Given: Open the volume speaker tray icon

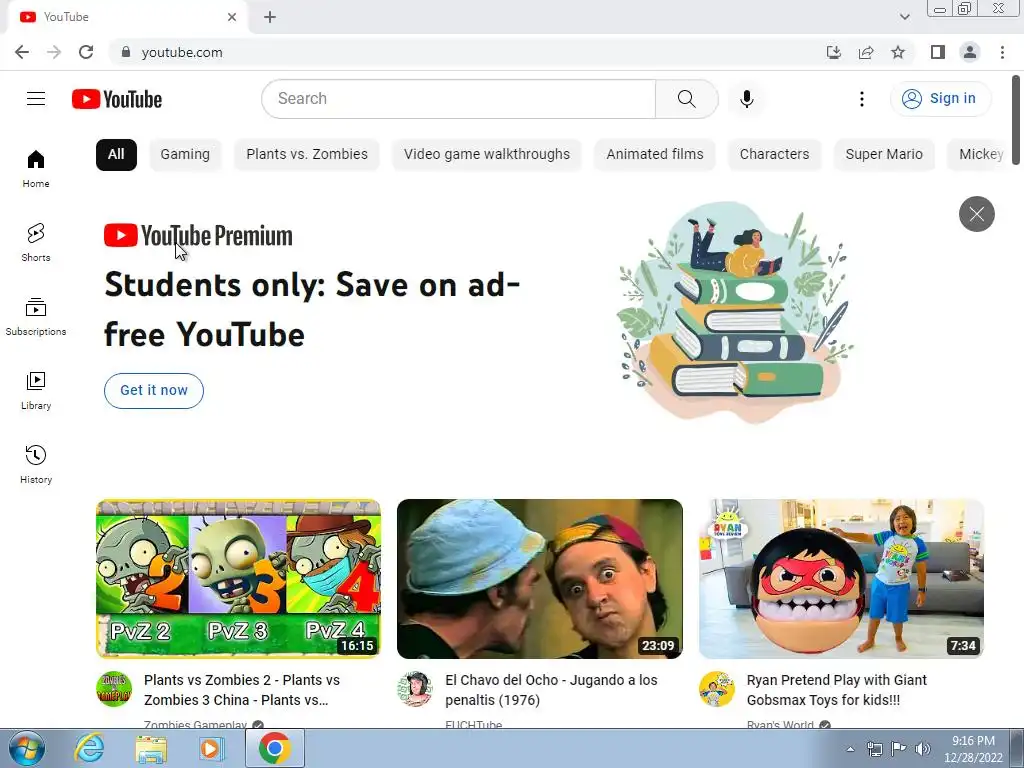Looking at the screenshot, I should tap(922, 749).
